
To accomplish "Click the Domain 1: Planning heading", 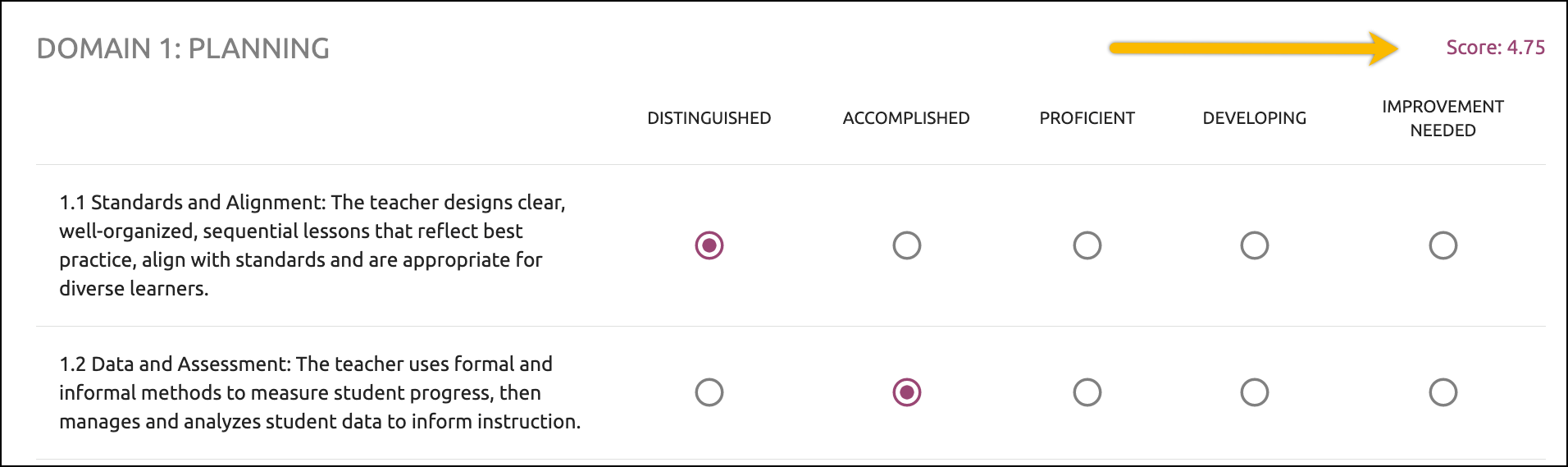I will [x=183, y=48].
